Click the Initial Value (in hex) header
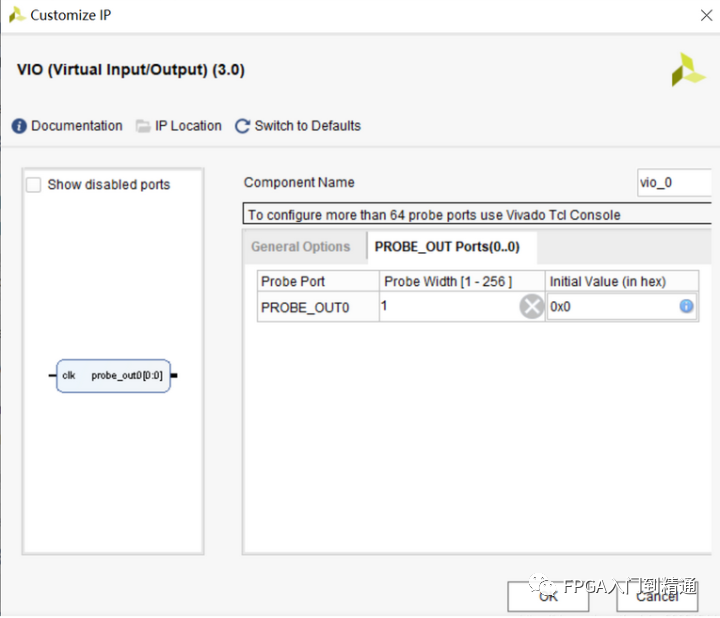 click(x=622, y=281)
